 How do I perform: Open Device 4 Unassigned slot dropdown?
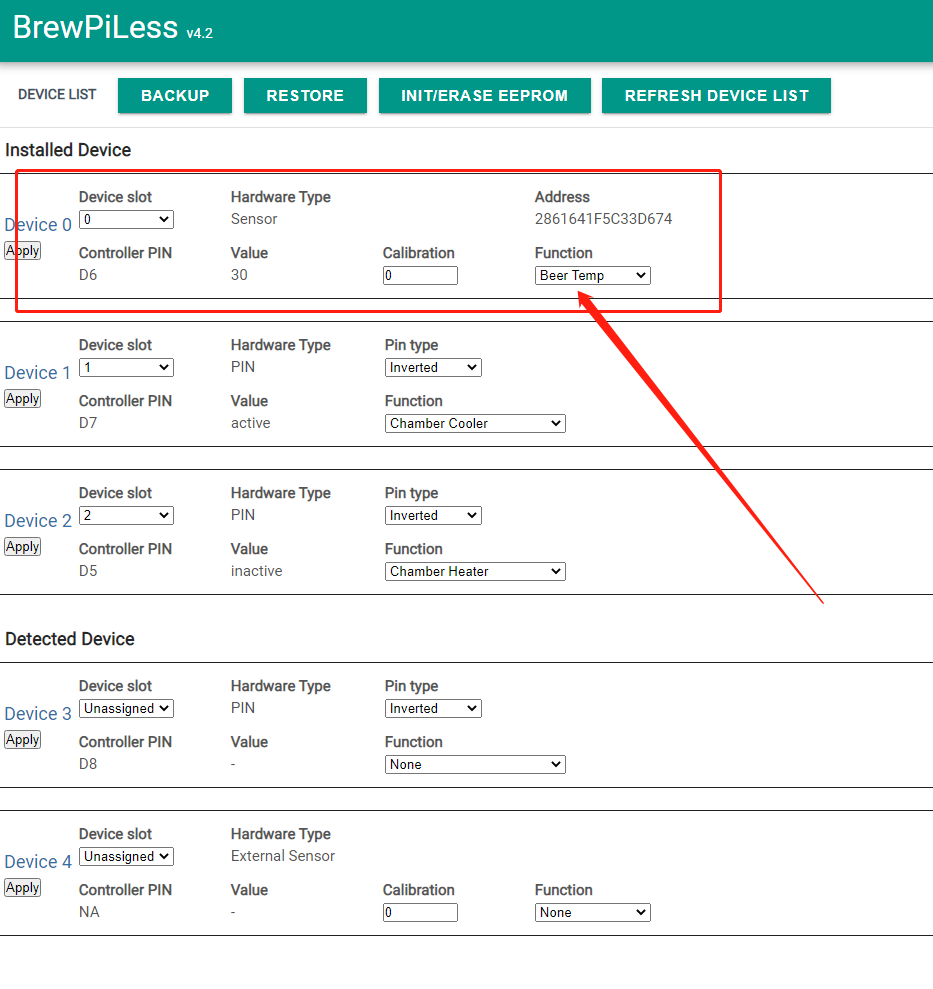click(126, 857)
